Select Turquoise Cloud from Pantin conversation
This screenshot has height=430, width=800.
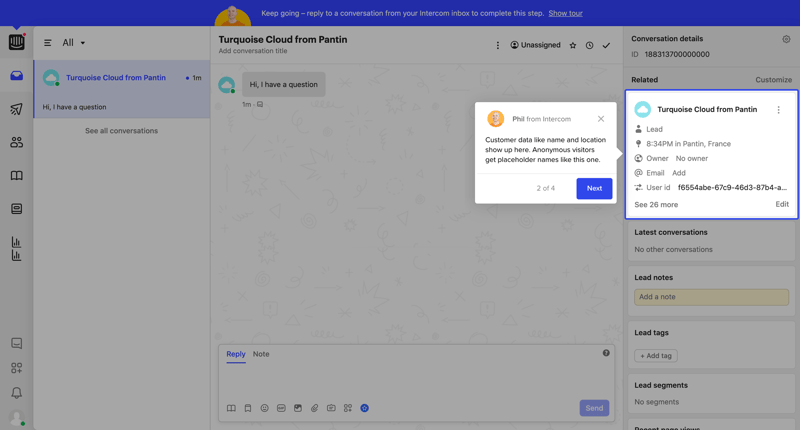pyautogui.click(x=122, y=89)
